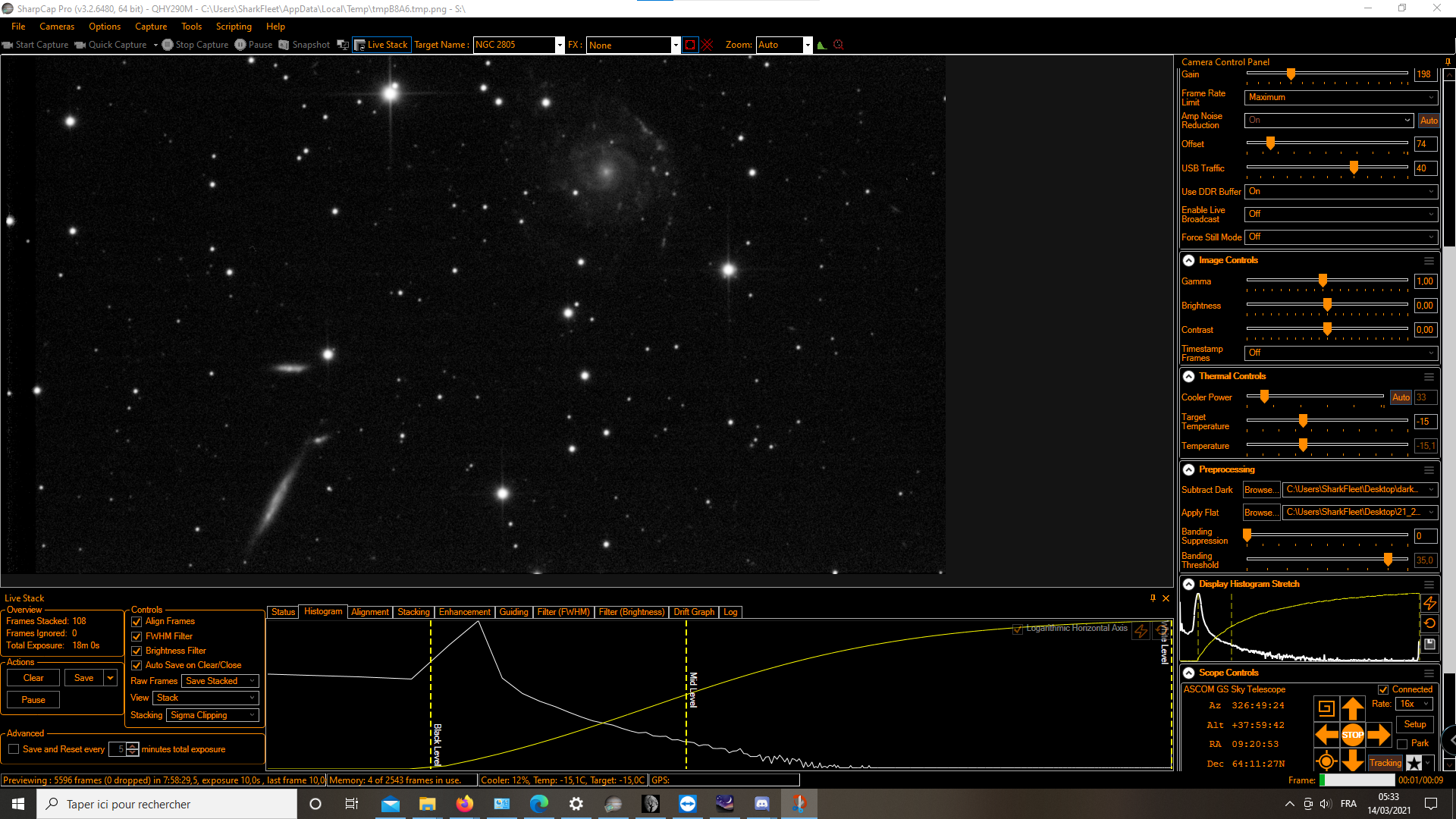This screenshot has height=819, width=1456.
Task: Open the Scripting menu
Action: click(x=234, y=27)
